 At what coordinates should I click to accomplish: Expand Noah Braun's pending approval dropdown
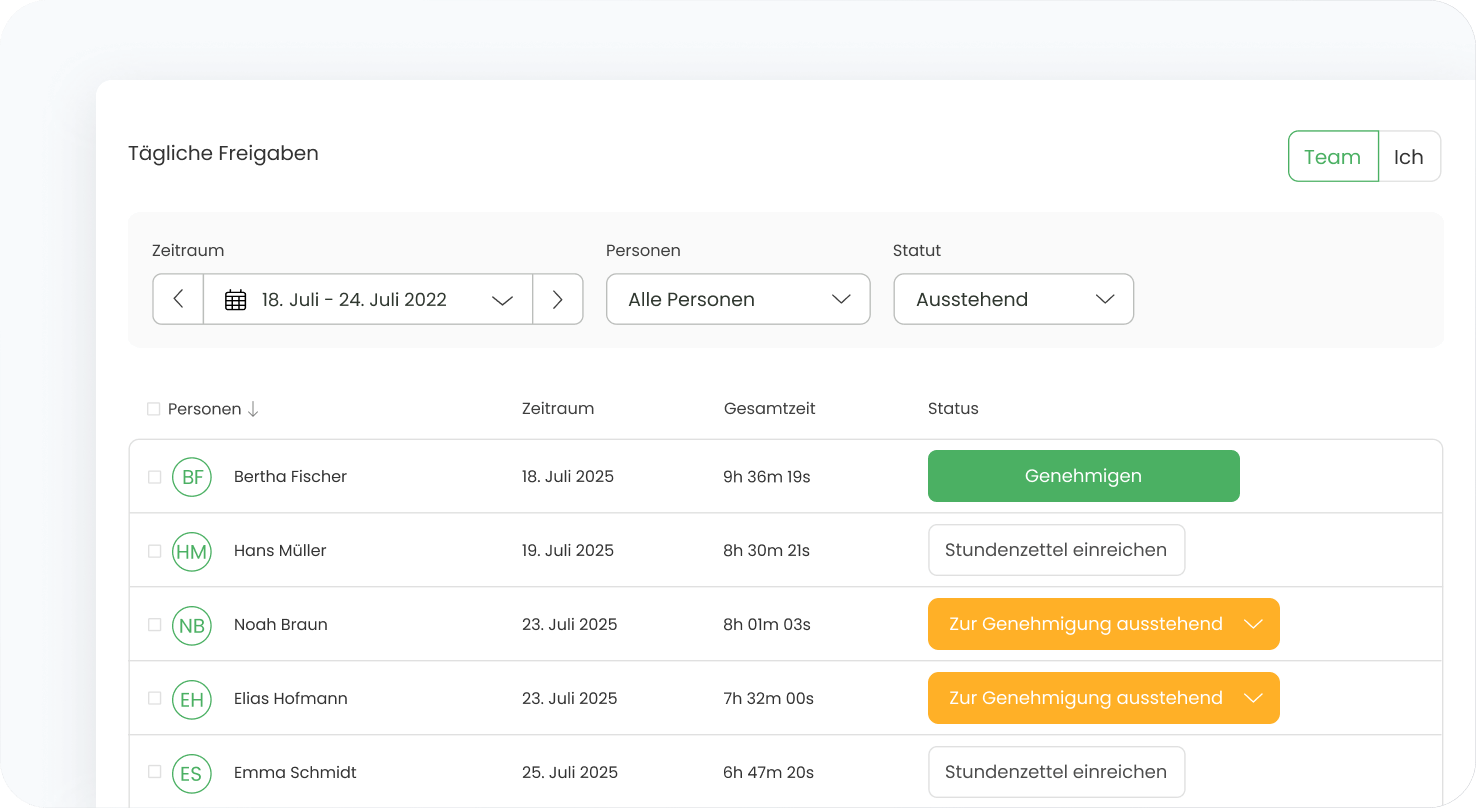[1253, 624]
